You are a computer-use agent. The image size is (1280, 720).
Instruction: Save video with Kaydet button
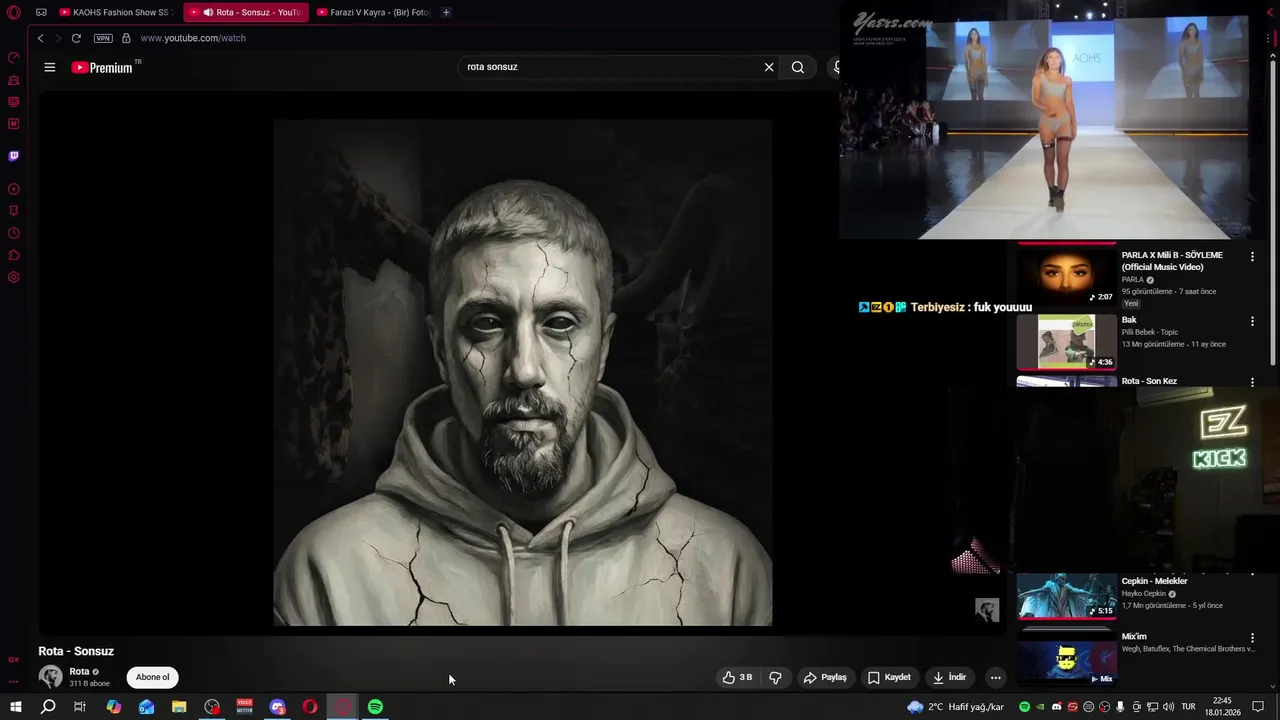pyautogui.click(x=889, y=677)
